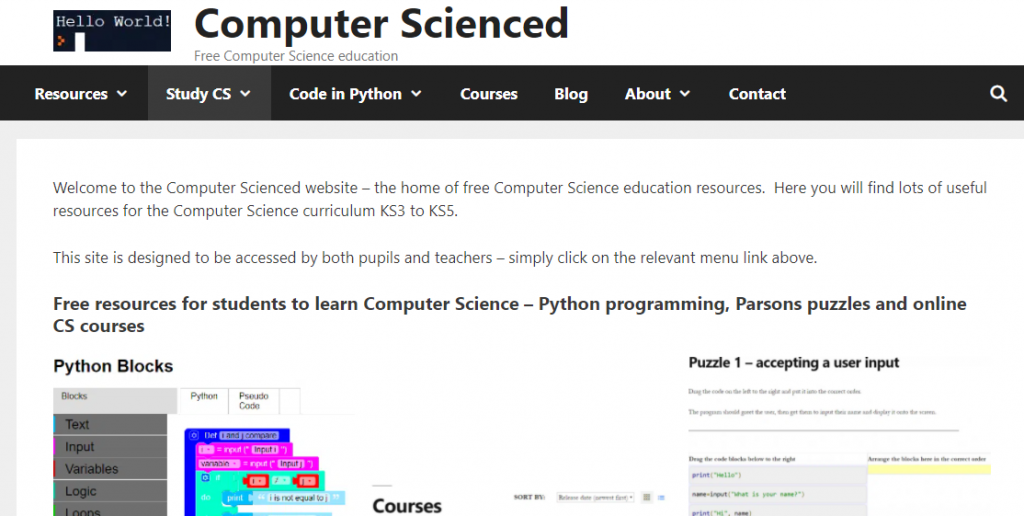Expand the Study CS dropdown arrow
The image size is (1024, 516).
[x=246, y=94]
